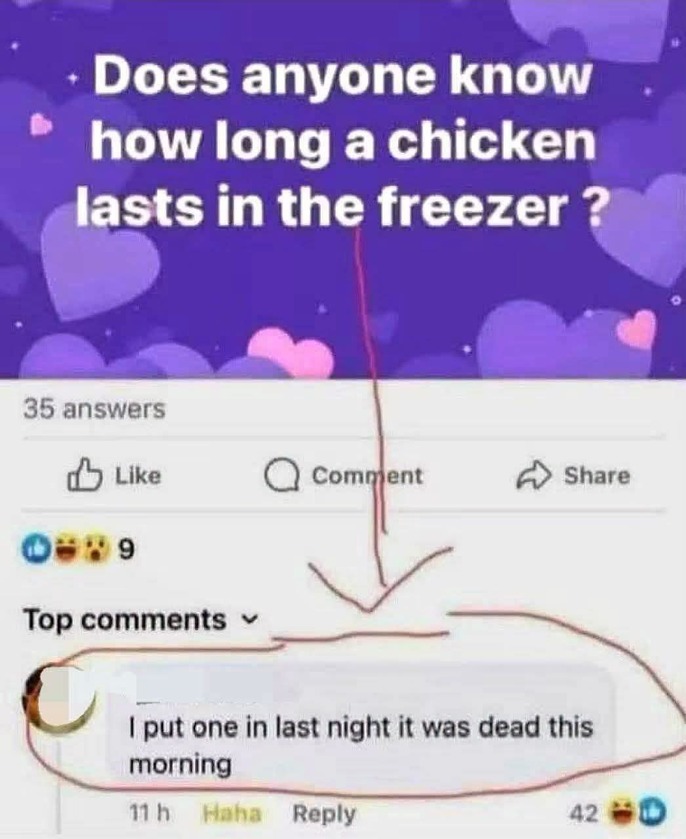Click the haha reaction emoji beside 9

point(64,550)
